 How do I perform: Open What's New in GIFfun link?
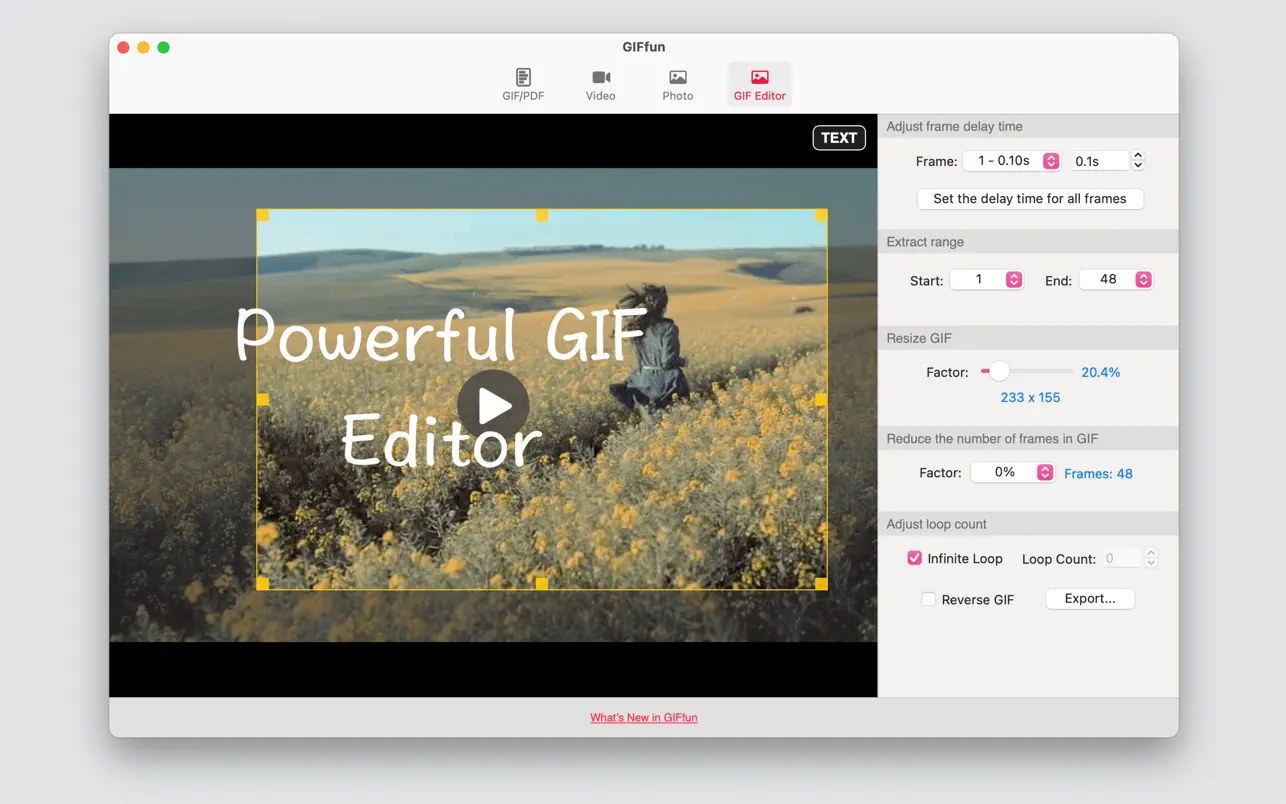[644, 718]
